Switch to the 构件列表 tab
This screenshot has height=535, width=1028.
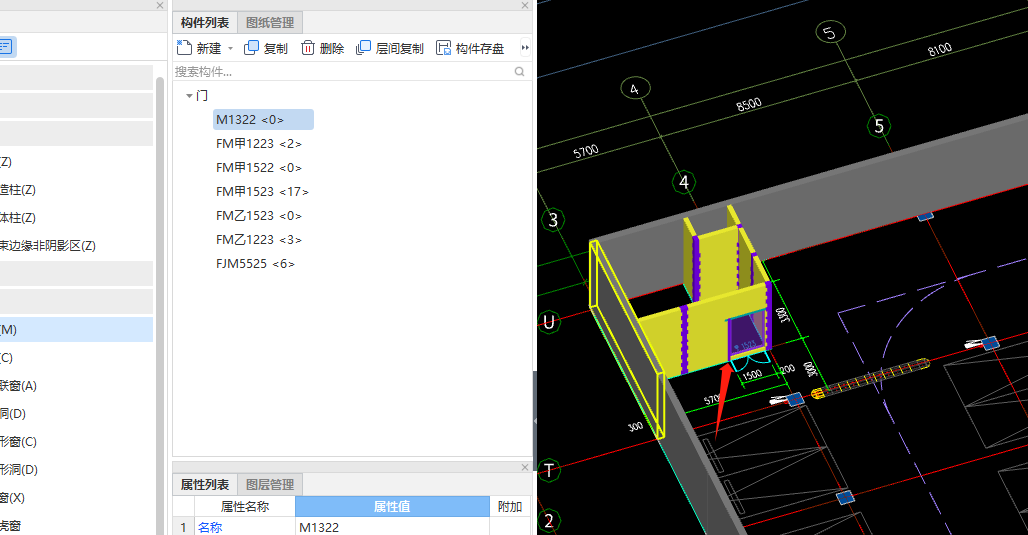pos(205,22)
